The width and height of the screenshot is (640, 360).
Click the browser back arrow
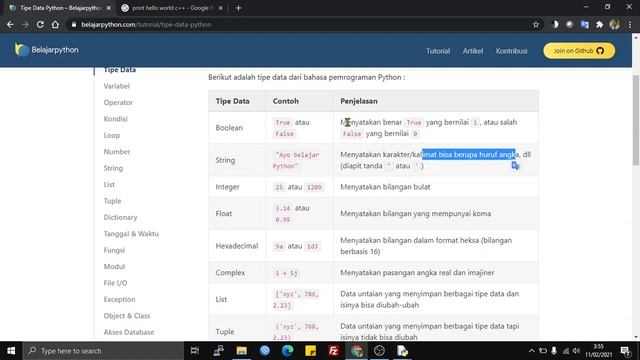(10, 24)
